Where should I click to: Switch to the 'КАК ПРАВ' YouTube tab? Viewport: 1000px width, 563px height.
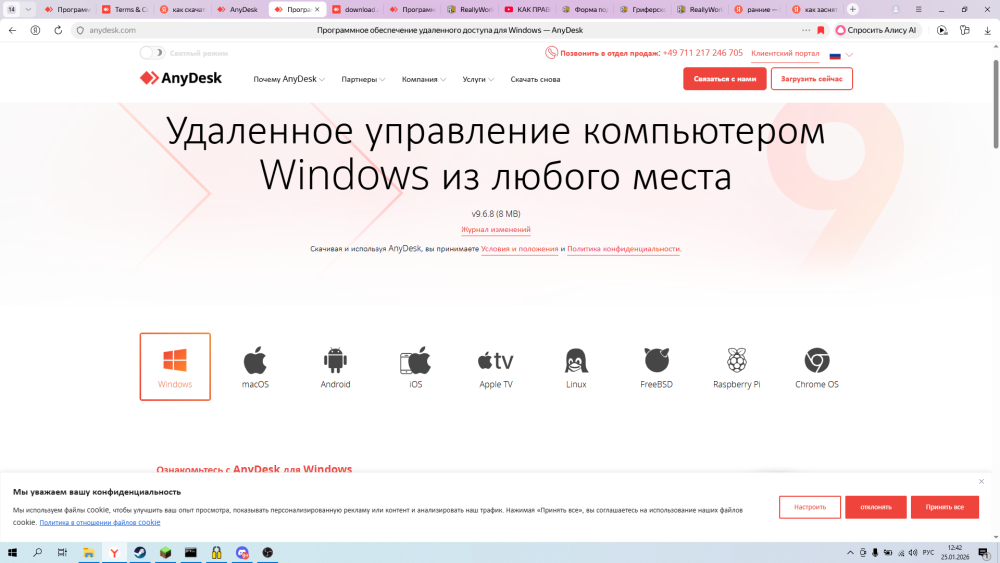coord(527,10)
